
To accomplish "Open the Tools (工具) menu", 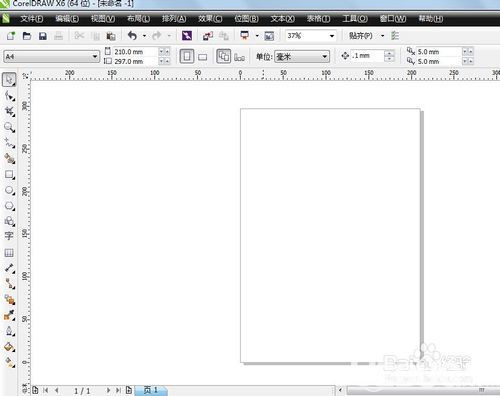I will (x=355, y=19).
